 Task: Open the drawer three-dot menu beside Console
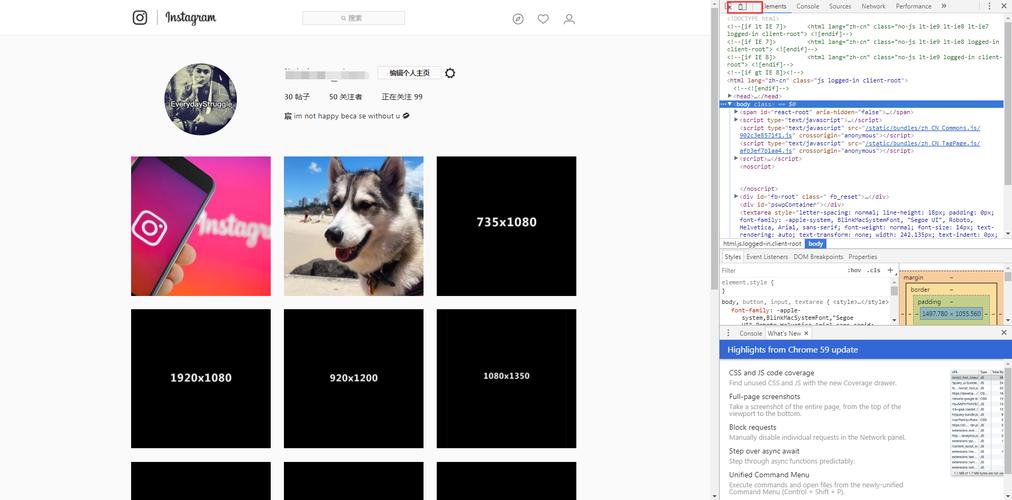pos(728,334)
